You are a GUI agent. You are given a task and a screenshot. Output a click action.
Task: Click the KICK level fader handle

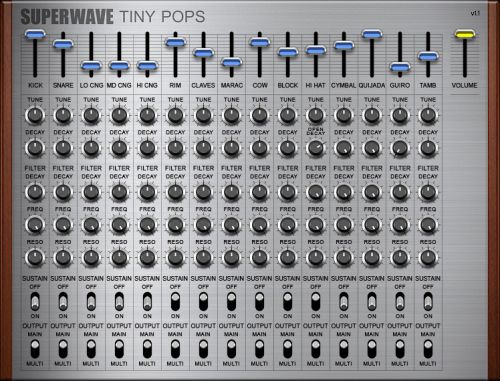[35, 34]
